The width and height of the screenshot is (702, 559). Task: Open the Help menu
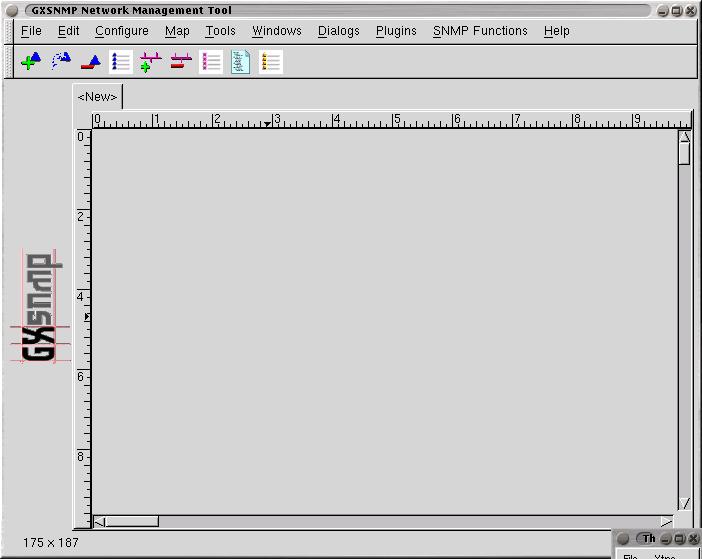tap(556, 31)
